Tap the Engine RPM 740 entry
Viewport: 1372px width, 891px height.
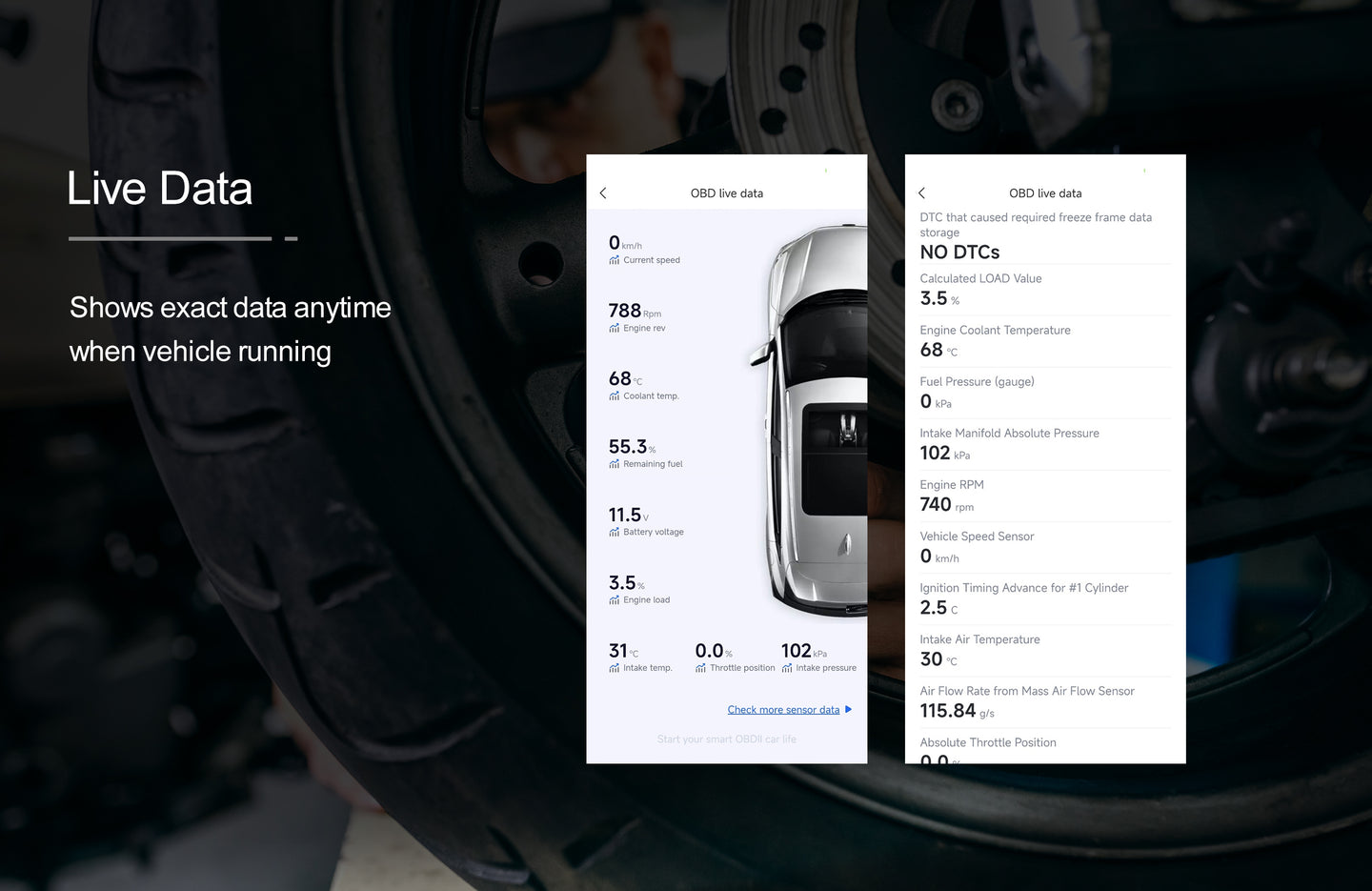tap(1044, 496)
